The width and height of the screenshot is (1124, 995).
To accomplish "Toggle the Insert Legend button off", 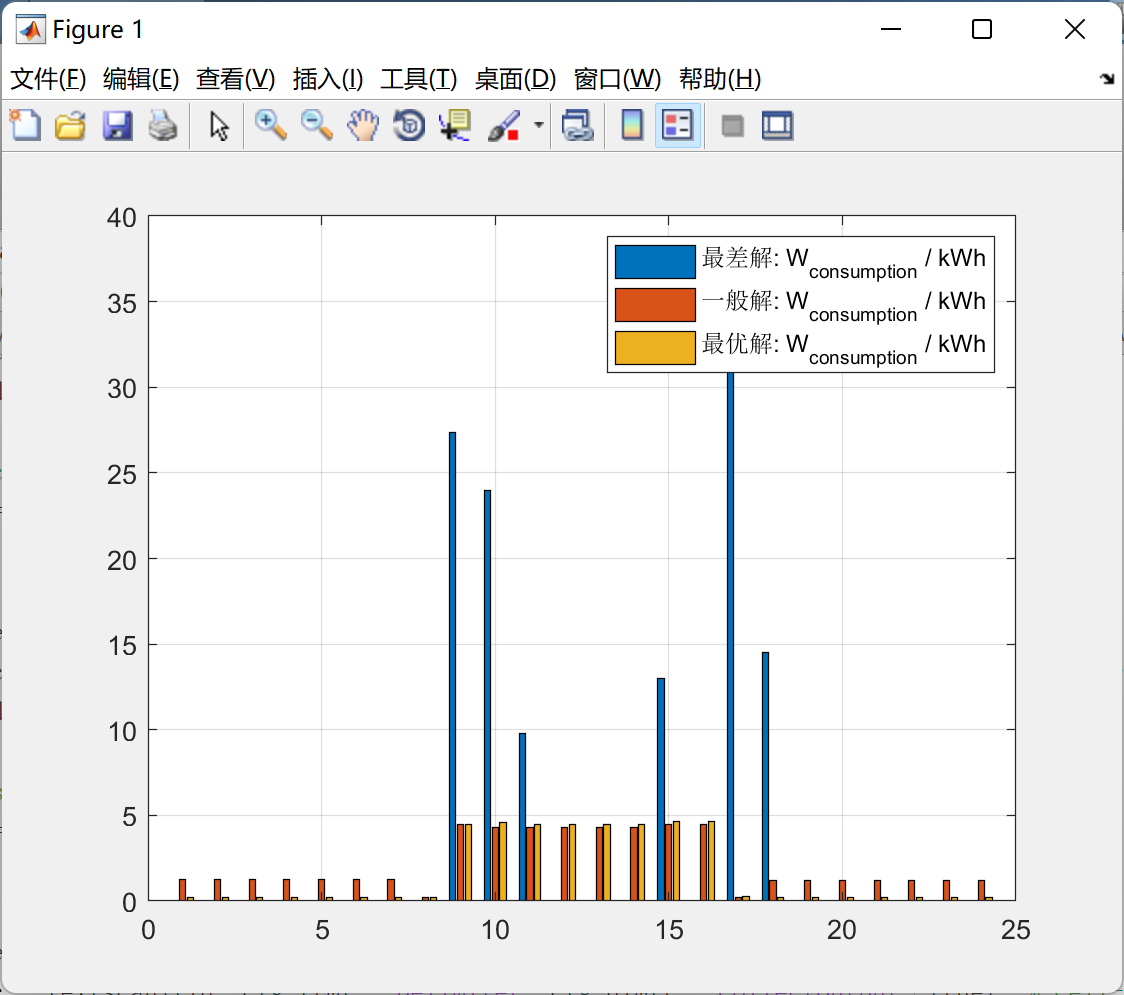I will [x=678, y=126].
